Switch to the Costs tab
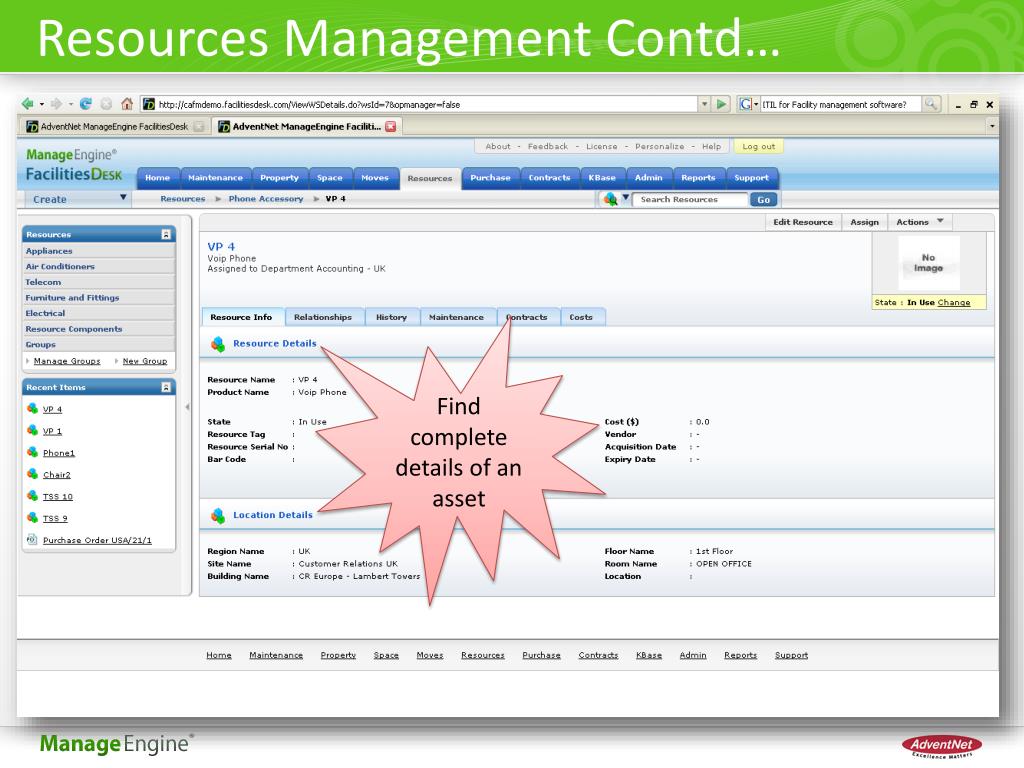The width and height of the screenshot is (1024, 768). [x=581, y=317]
